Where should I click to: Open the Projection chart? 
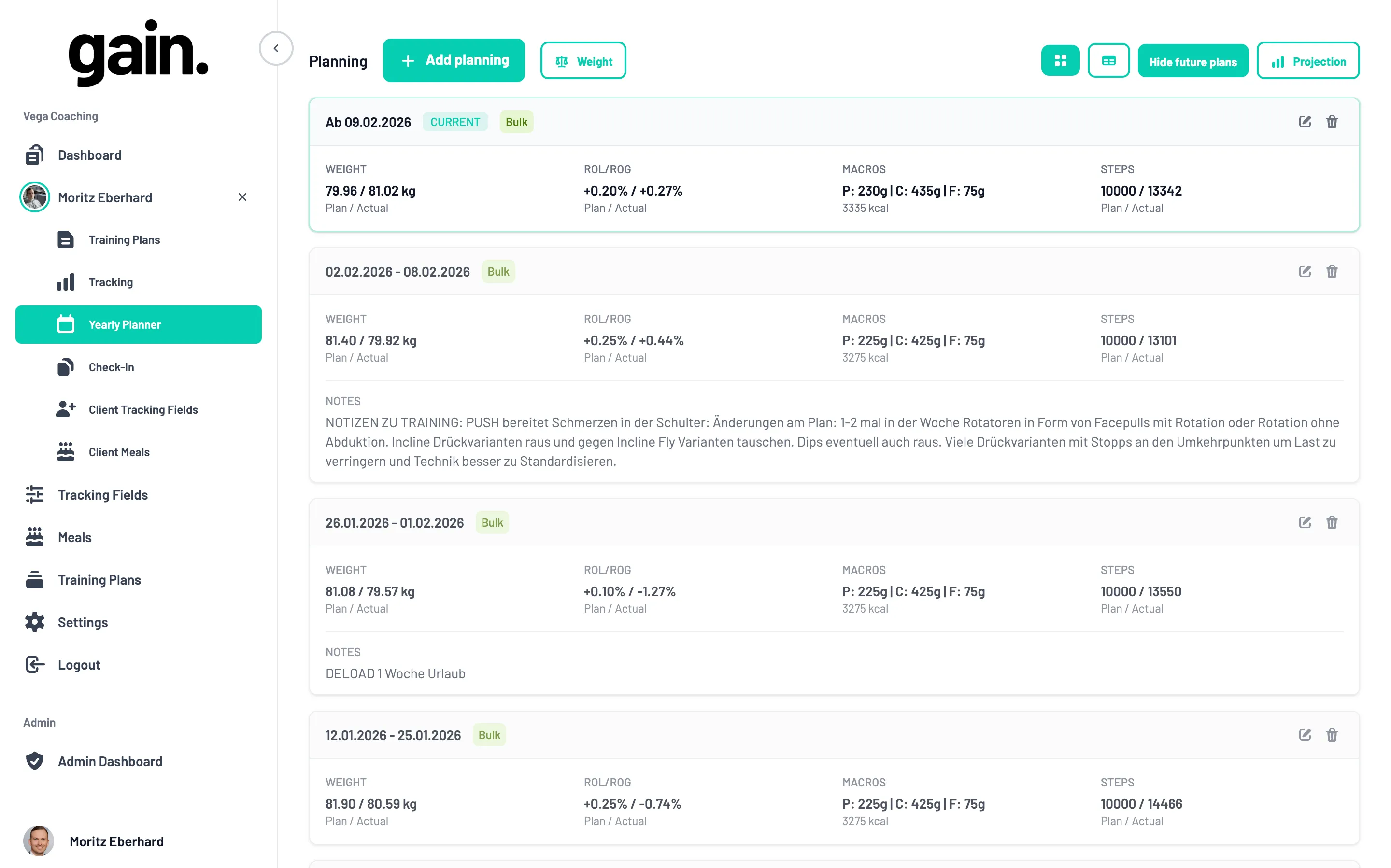pos(1307,61)
